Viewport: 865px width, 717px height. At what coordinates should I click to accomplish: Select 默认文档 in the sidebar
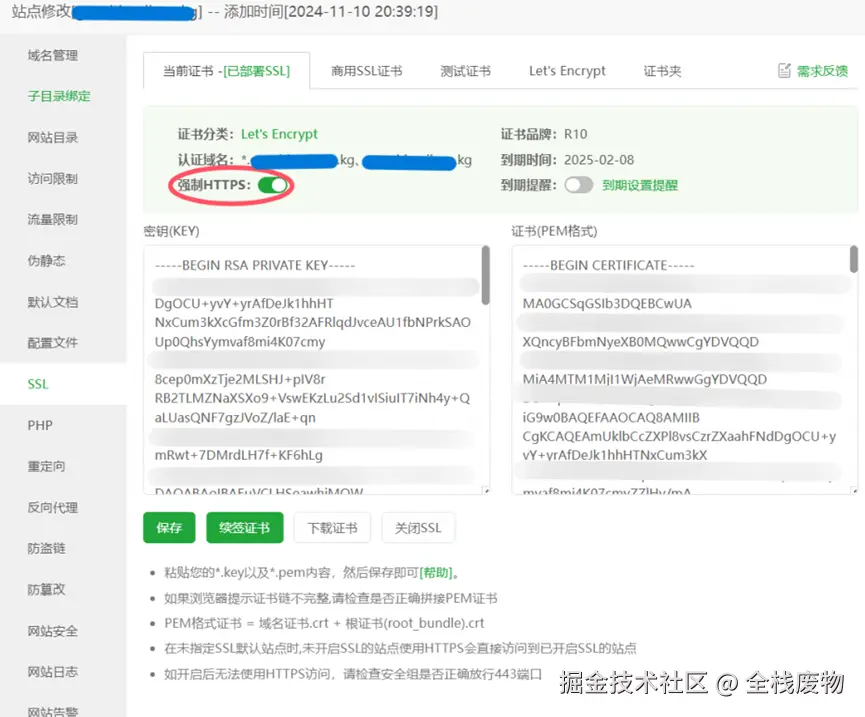pyautogui.click(x=53, y=302)
